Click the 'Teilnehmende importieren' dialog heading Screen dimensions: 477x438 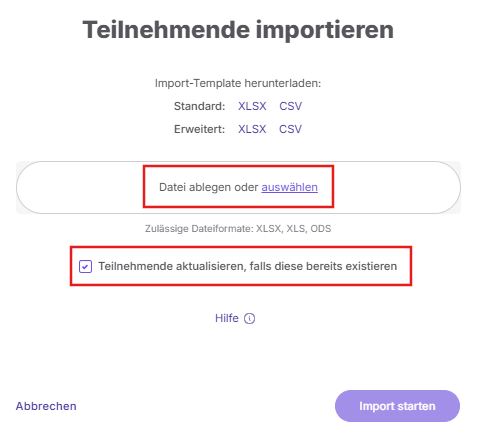click(238, 30)
